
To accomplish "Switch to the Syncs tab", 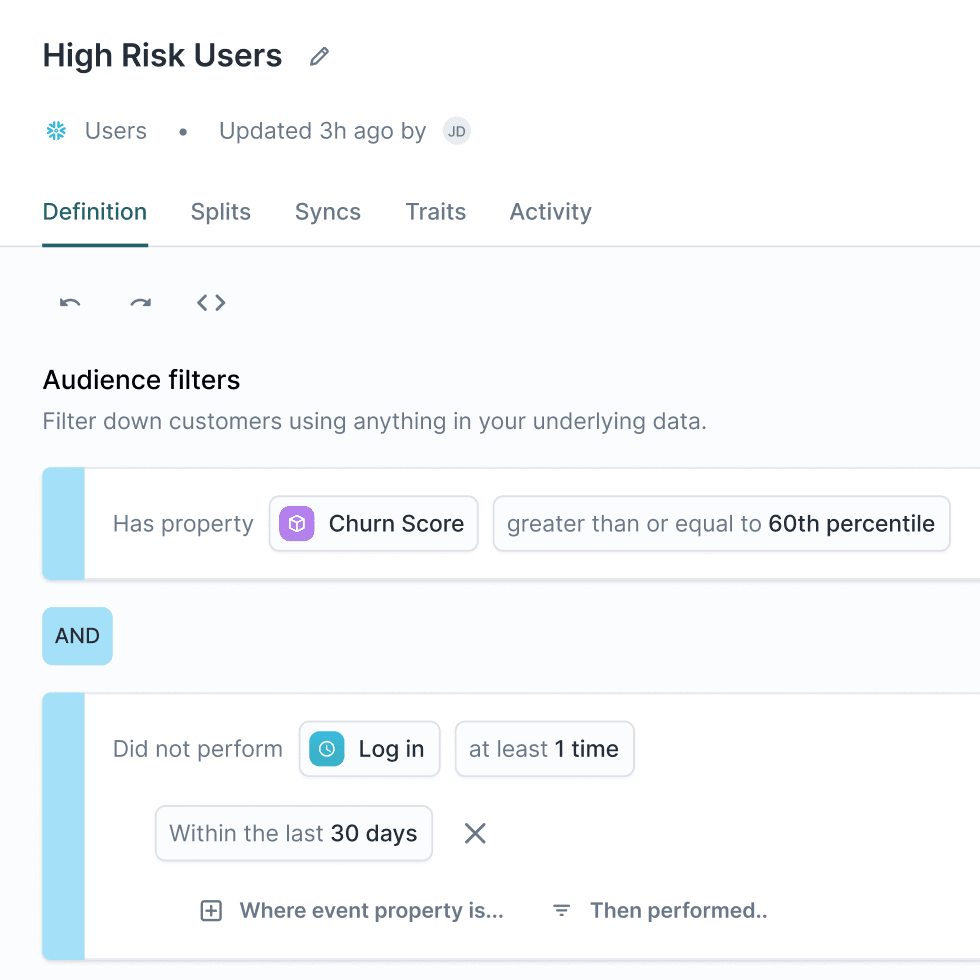I will 327,211.
